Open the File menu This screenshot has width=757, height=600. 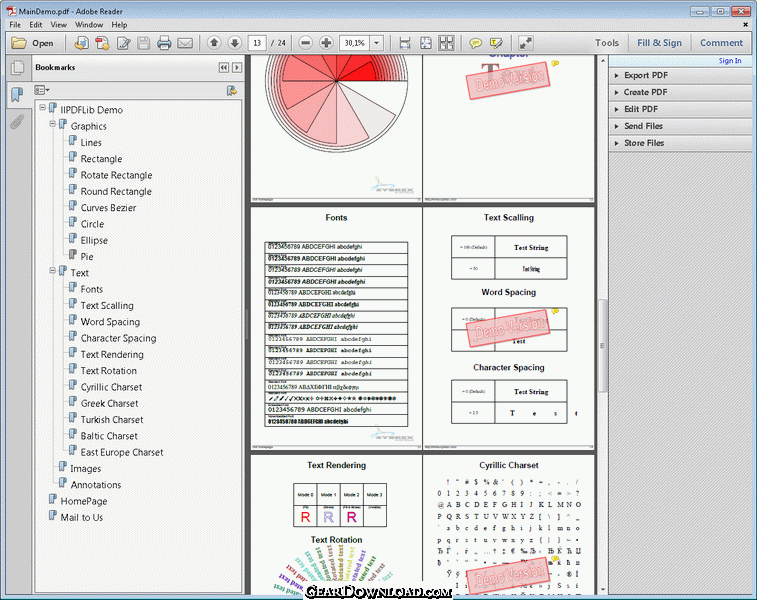(15, 25)
